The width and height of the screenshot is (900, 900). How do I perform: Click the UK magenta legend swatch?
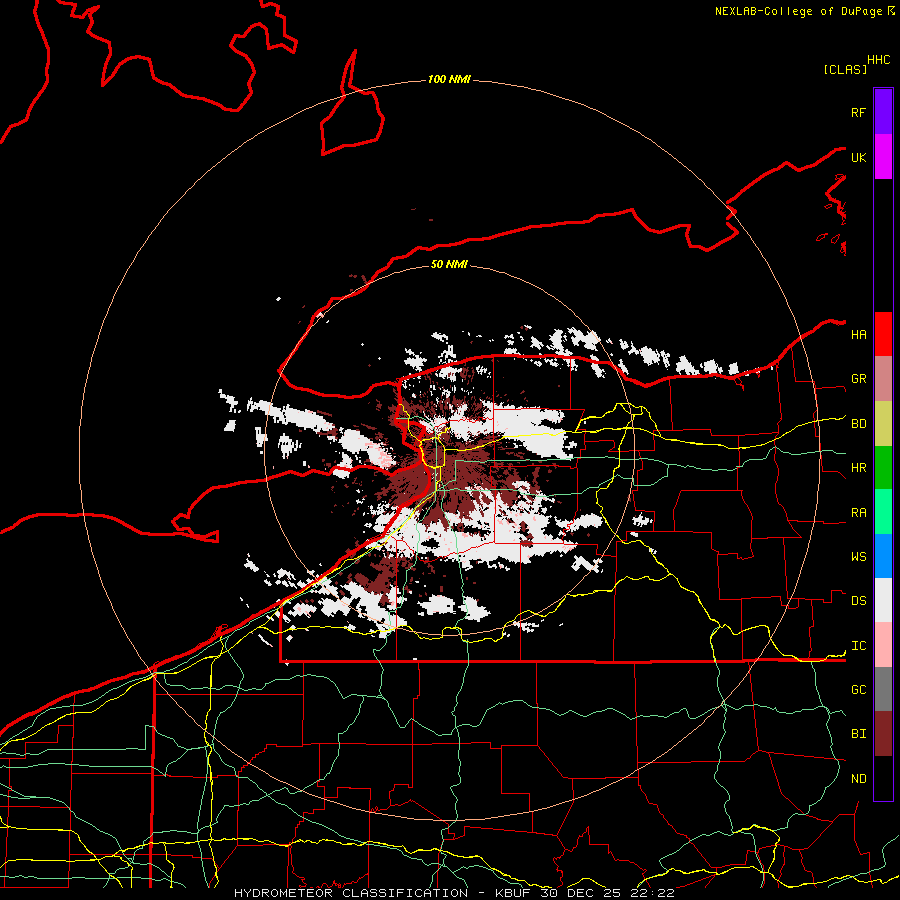pyautogui.click(x=883, y=157)
